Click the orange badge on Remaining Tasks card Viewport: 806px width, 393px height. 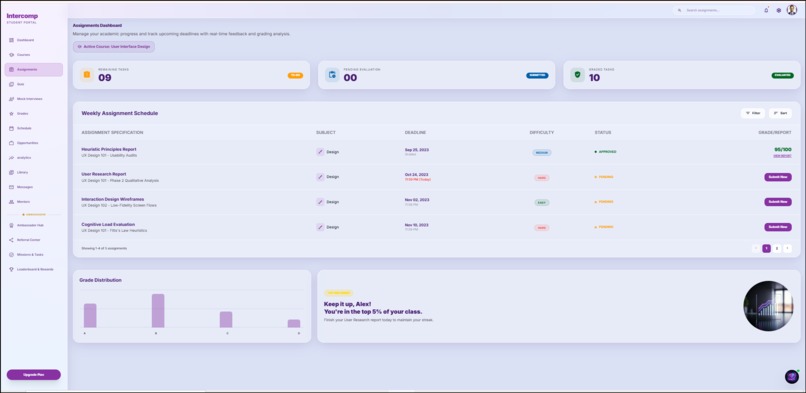tap(295, 76)
